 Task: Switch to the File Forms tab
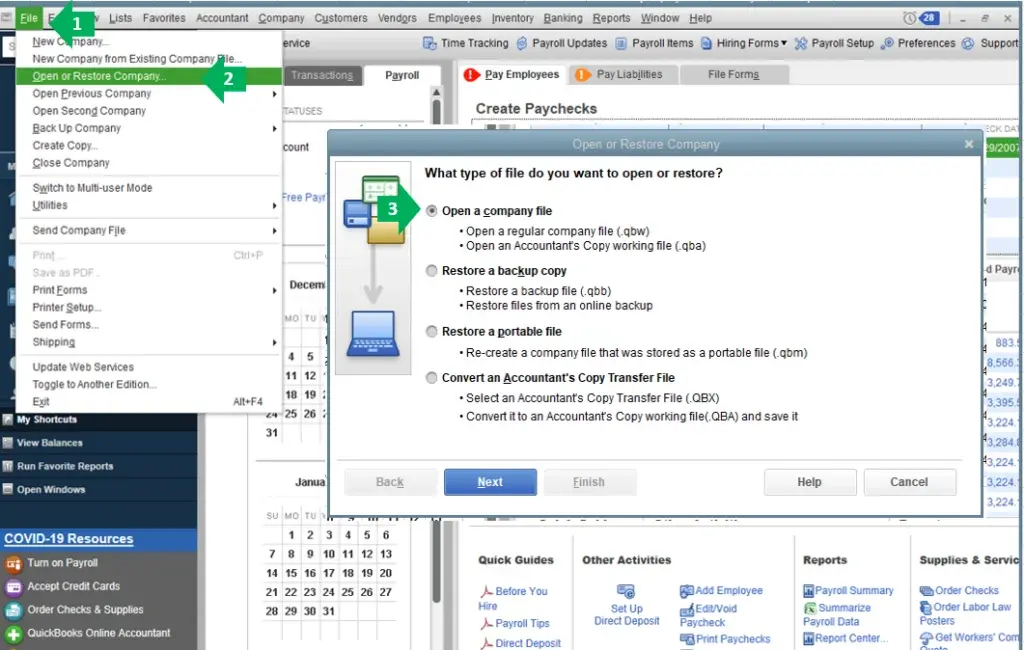click(x=733, y=74)
